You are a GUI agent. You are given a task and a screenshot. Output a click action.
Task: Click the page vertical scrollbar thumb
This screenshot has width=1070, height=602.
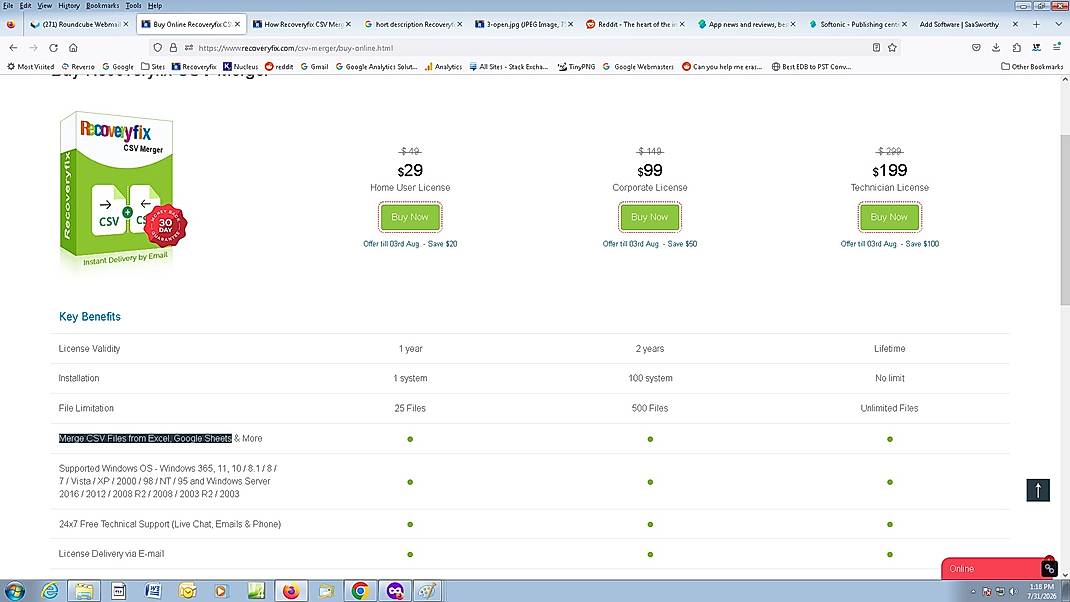coord(1065,220)
